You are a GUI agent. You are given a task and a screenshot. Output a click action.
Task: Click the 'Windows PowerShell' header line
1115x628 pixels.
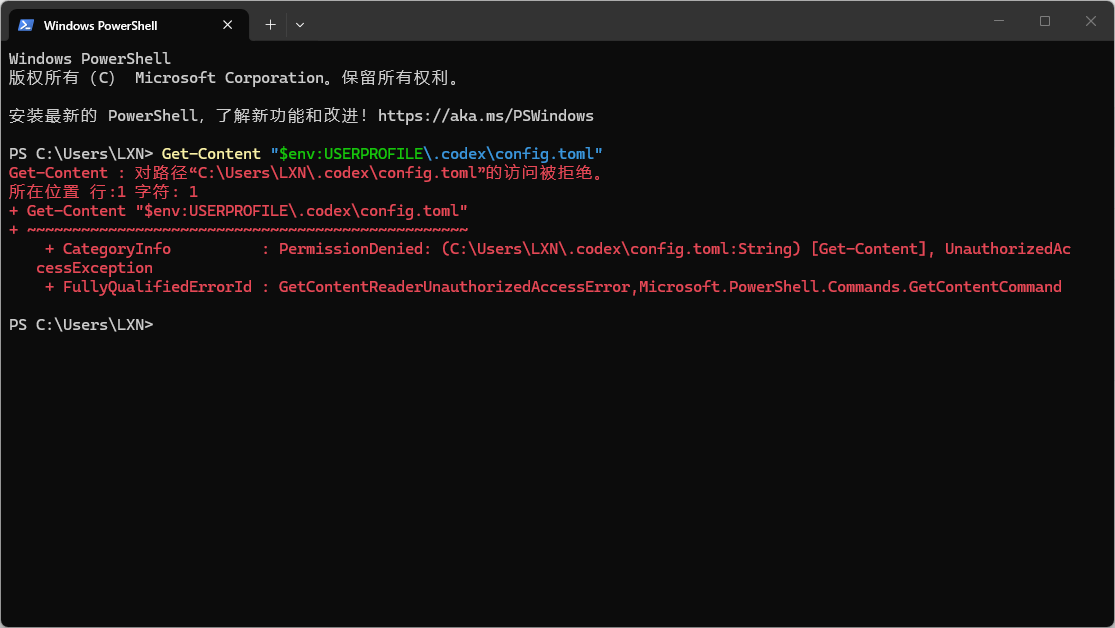pos(90,59)
